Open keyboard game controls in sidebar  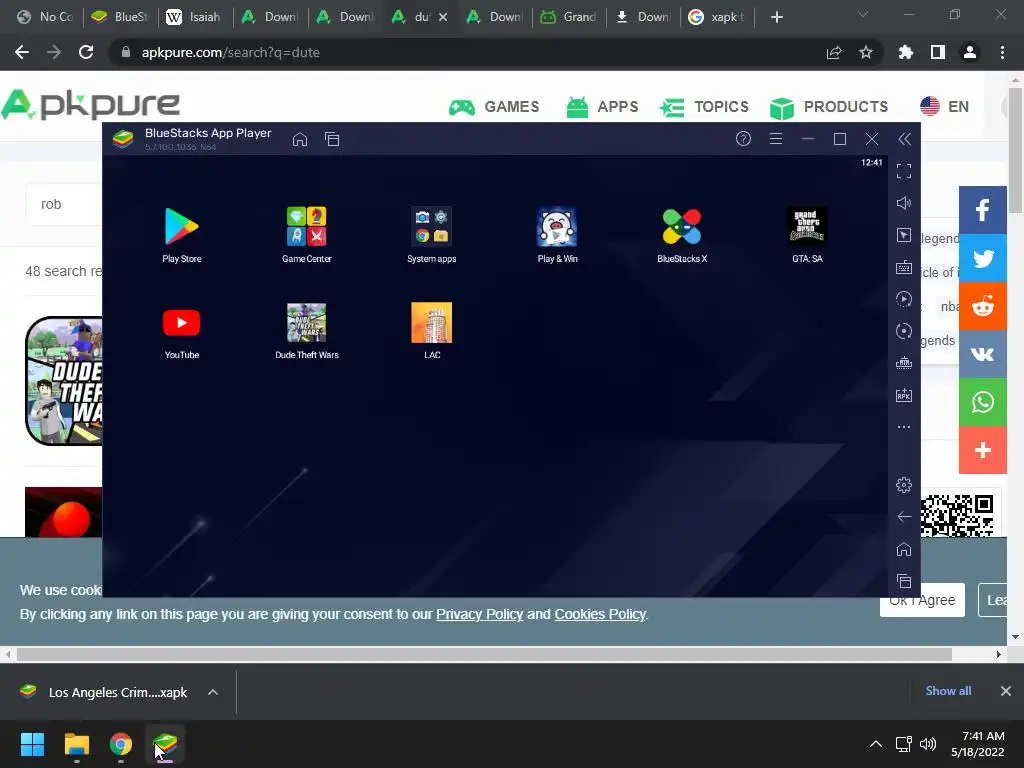click(904, 267)
